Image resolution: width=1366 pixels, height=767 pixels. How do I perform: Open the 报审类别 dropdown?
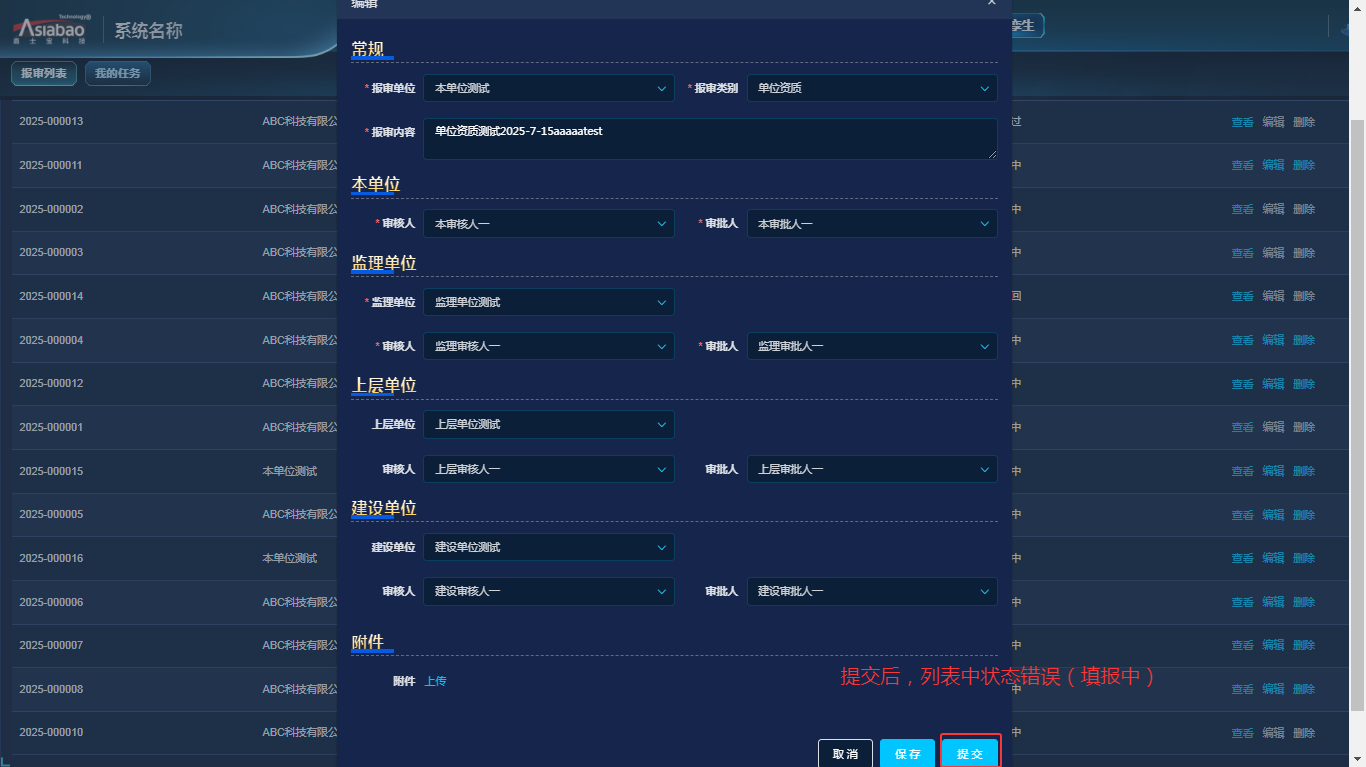click(x=872, y=88)
